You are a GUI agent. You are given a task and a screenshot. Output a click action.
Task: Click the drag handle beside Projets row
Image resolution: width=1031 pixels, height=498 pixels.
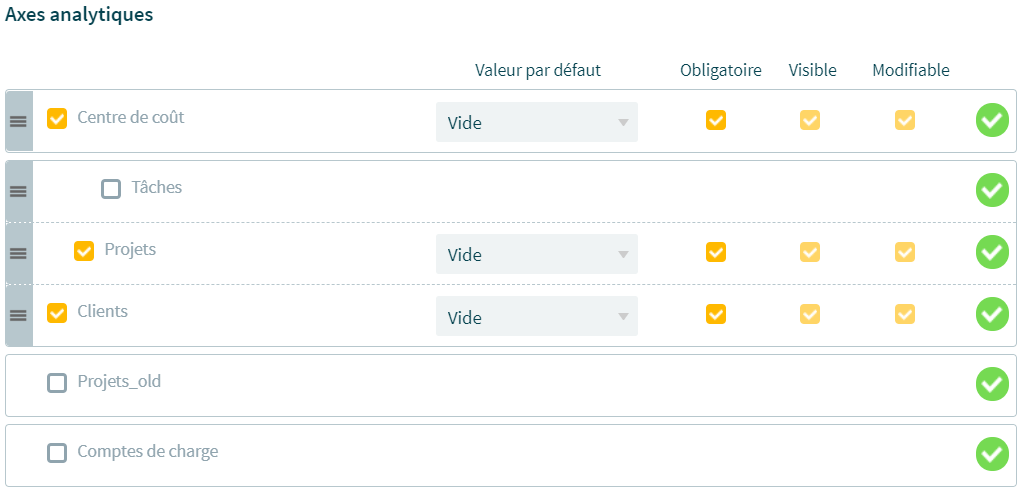point(18,253)
